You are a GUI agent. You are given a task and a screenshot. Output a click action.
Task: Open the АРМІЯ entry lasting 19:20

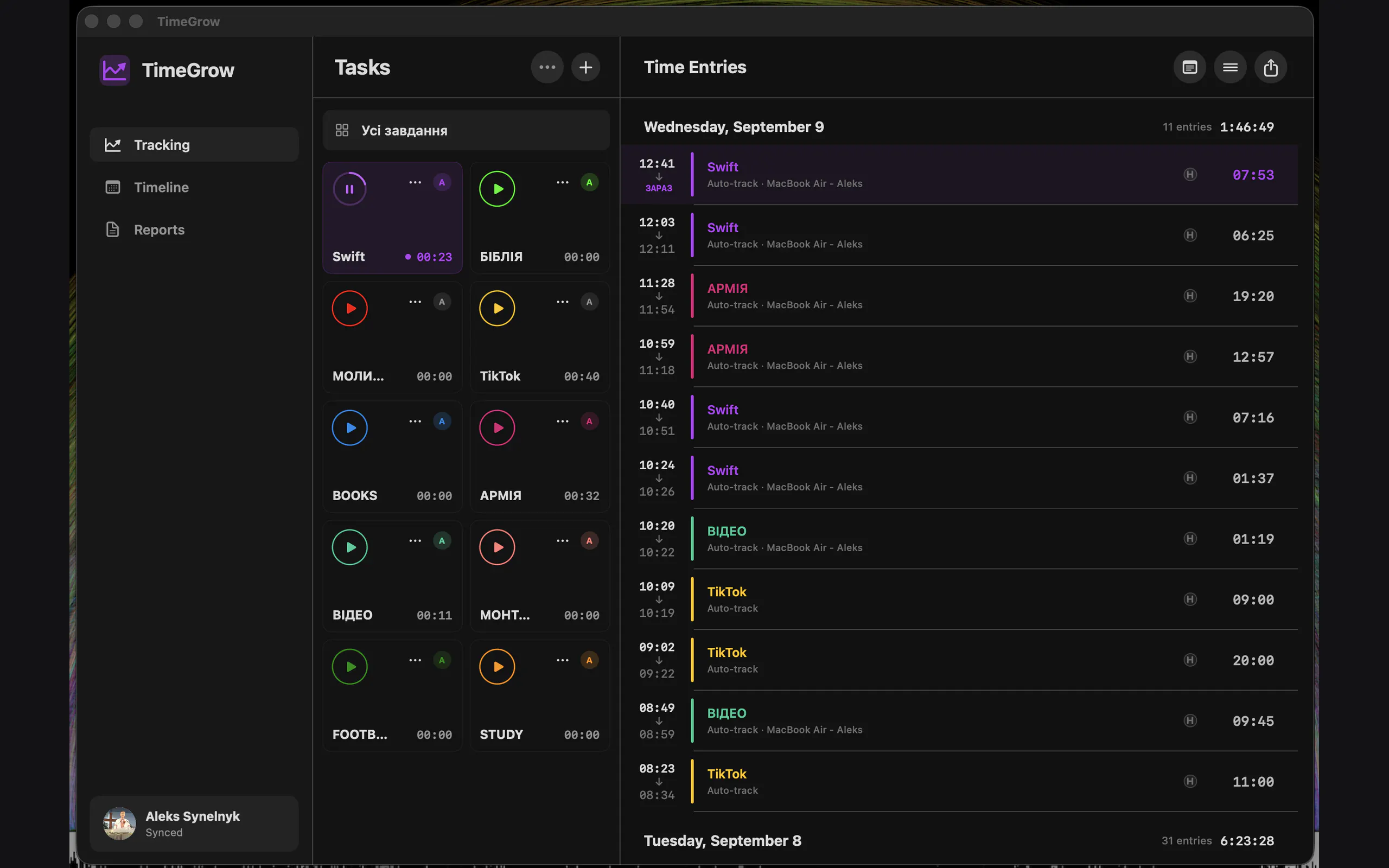click(x=959, y=296)
